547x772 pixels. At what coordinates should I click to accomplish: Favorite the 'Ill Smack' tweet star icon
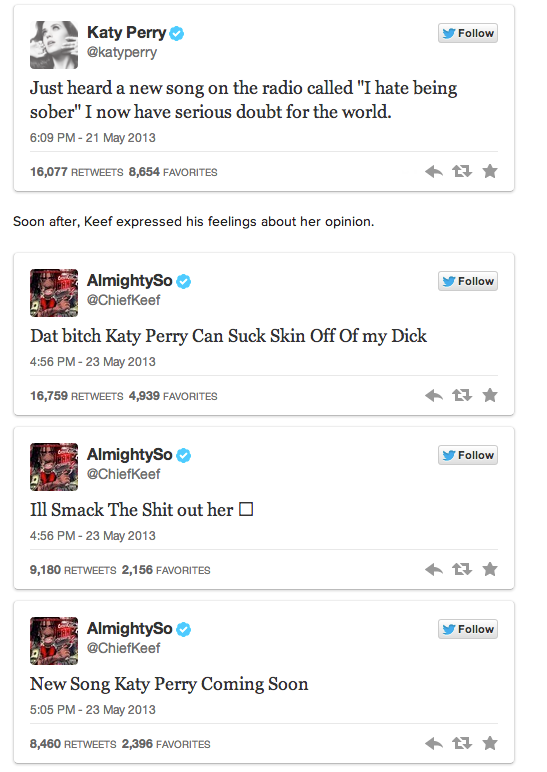(490, 569)
